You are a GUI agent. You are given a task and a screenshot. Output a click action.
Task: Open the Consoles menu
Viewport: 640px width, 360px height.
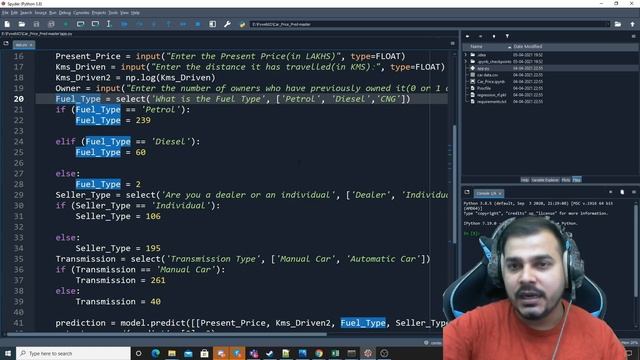(81, 13)
